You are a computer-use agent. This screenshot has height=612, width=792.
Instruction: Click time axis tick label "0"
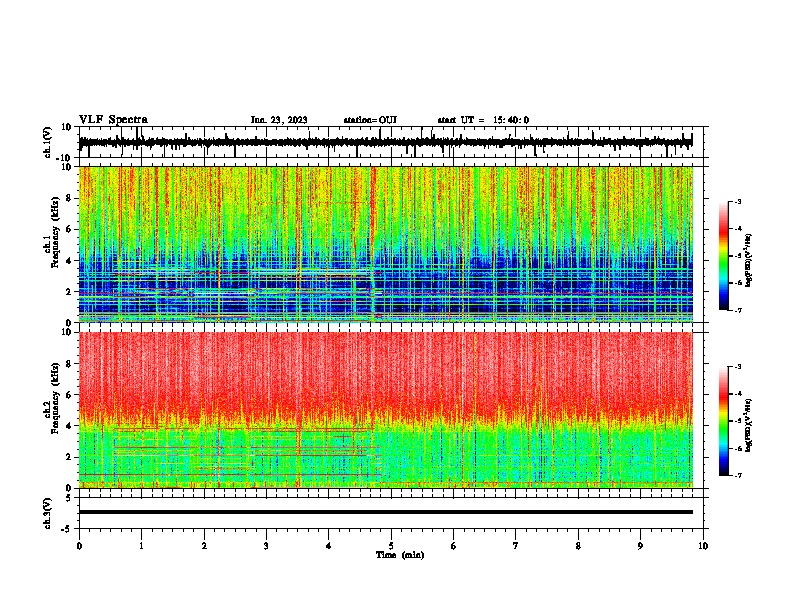[79, 546]
